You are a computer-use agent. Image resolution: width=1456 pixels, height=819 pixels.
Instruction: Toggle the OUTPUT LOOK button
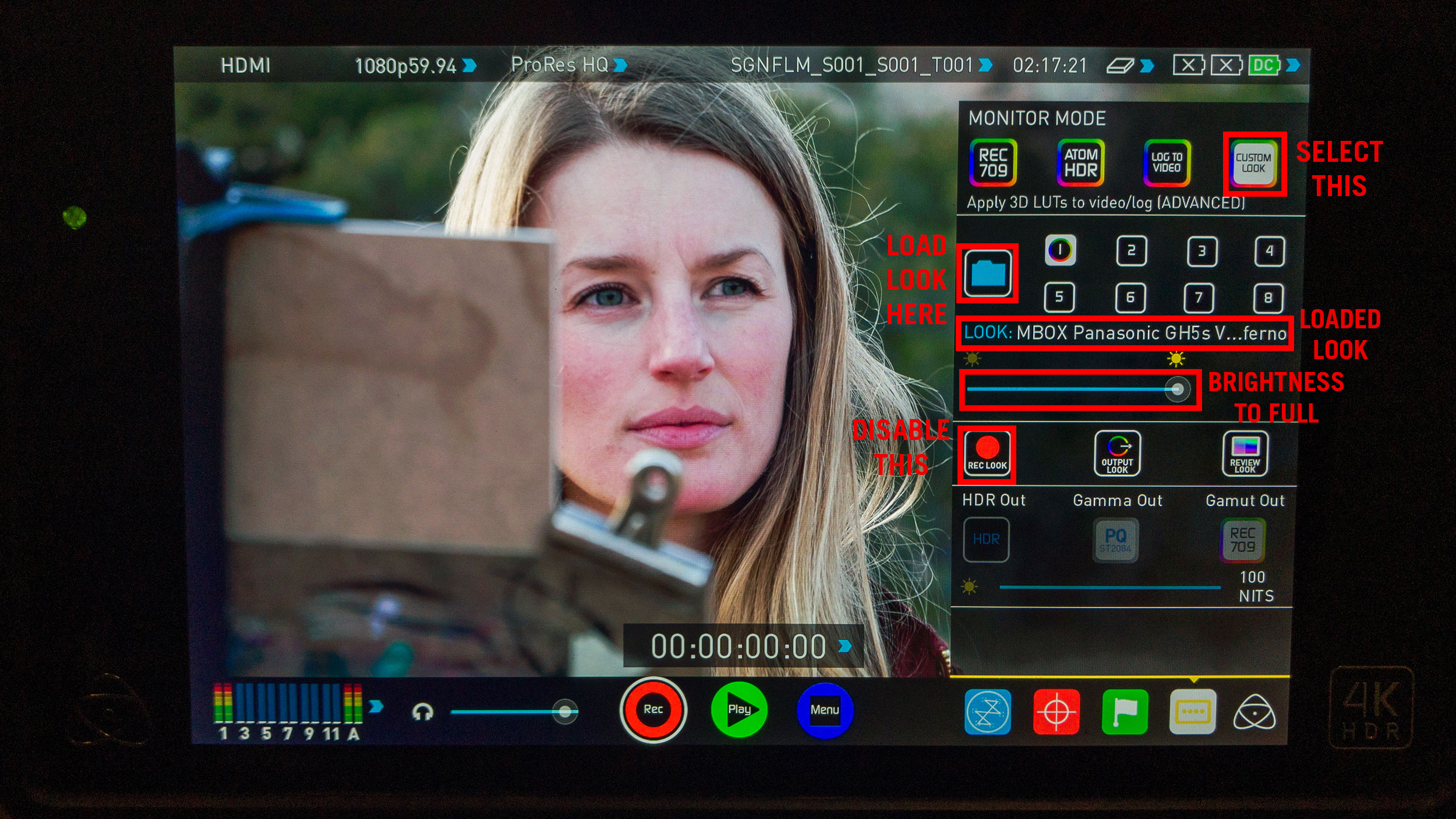(1117, 453)
